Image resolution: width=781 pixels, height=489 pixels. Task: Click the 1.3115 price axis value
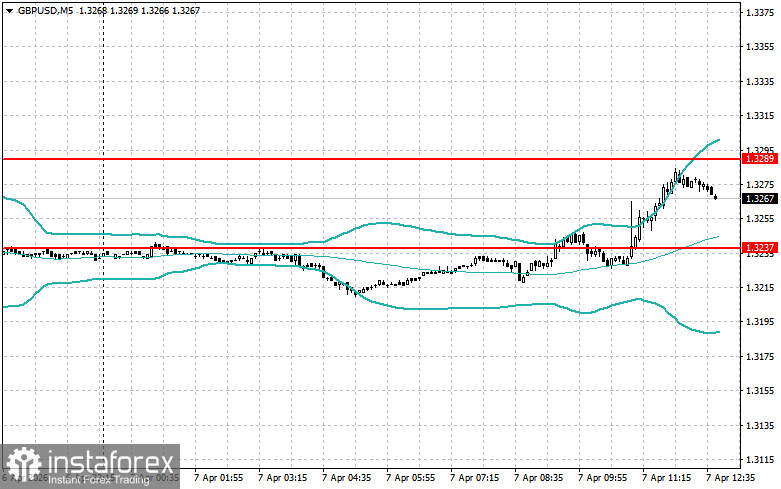760,460
